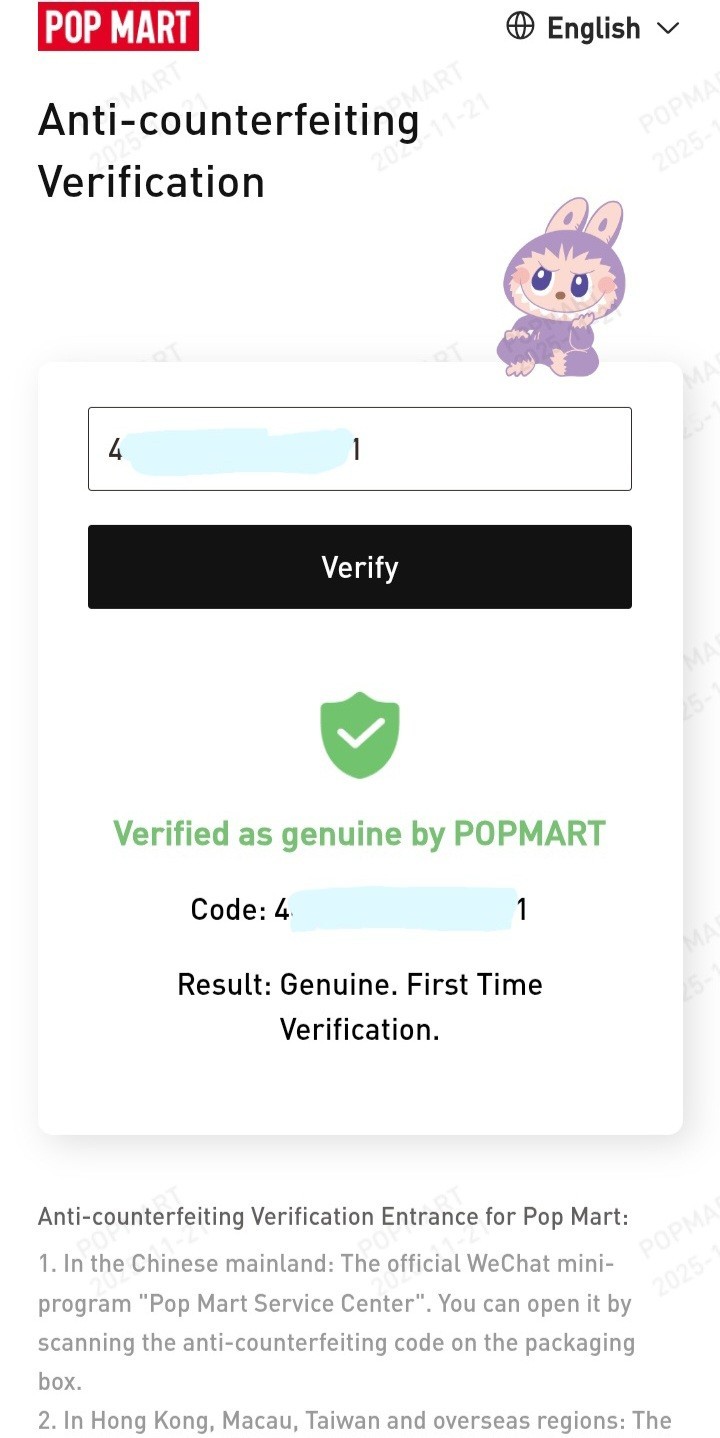Expand the chevron next to English
Viewport: 720px width, 1438px height.
tap(668, 28)
